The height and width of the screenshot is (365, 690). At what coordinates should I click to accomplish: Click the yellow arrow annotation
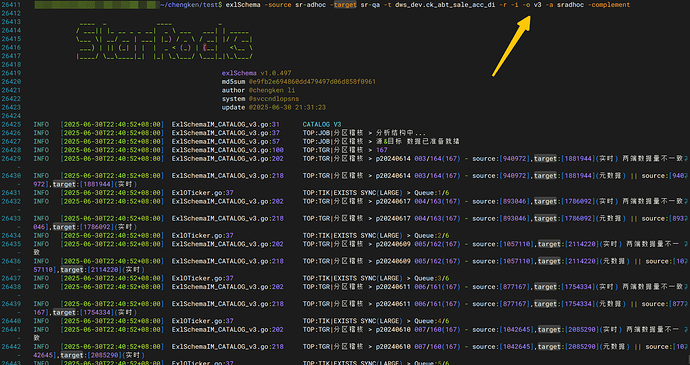tap(512, 46)
